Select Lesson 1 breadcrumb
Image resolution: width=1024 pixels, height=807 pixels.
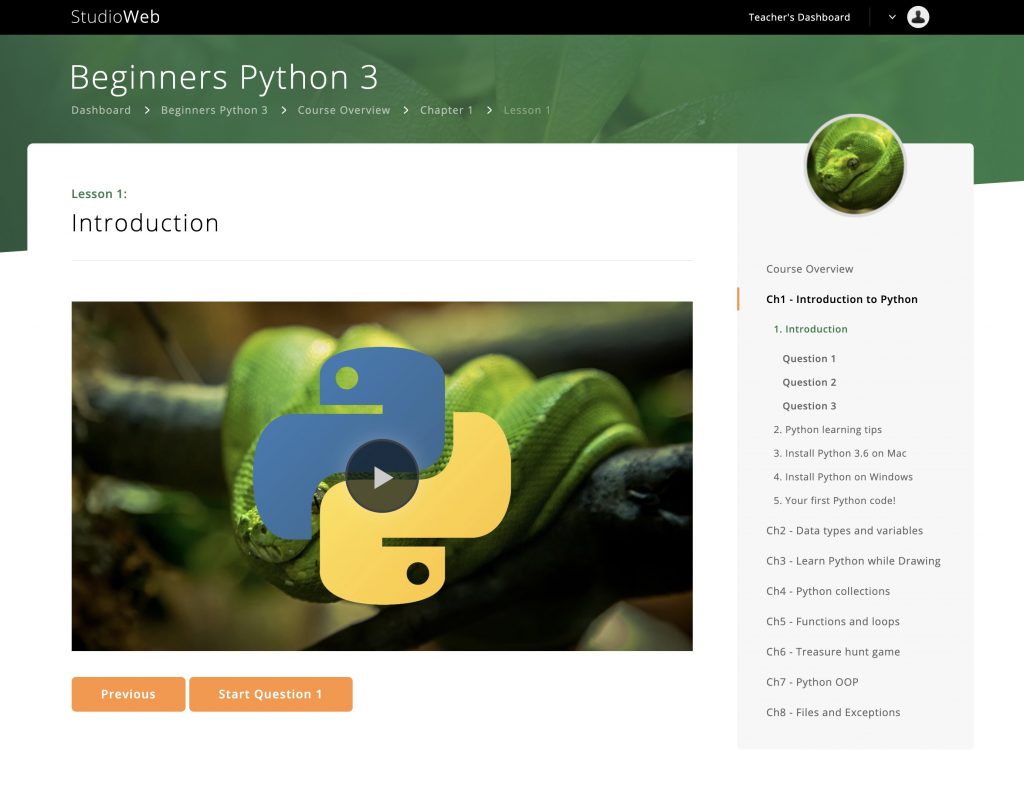coord(527,110)
